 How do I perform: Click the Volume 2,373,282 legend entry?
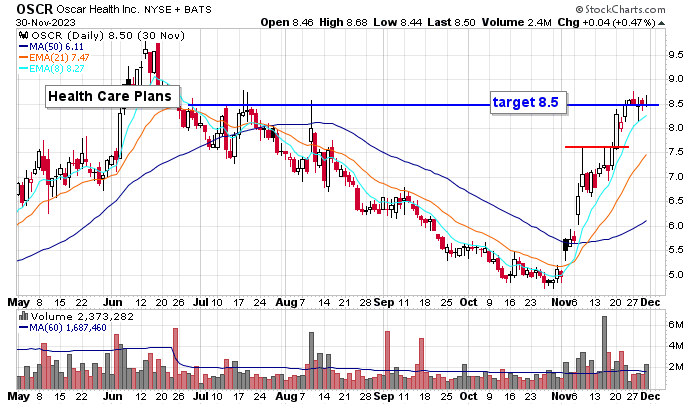pos(82,317)
